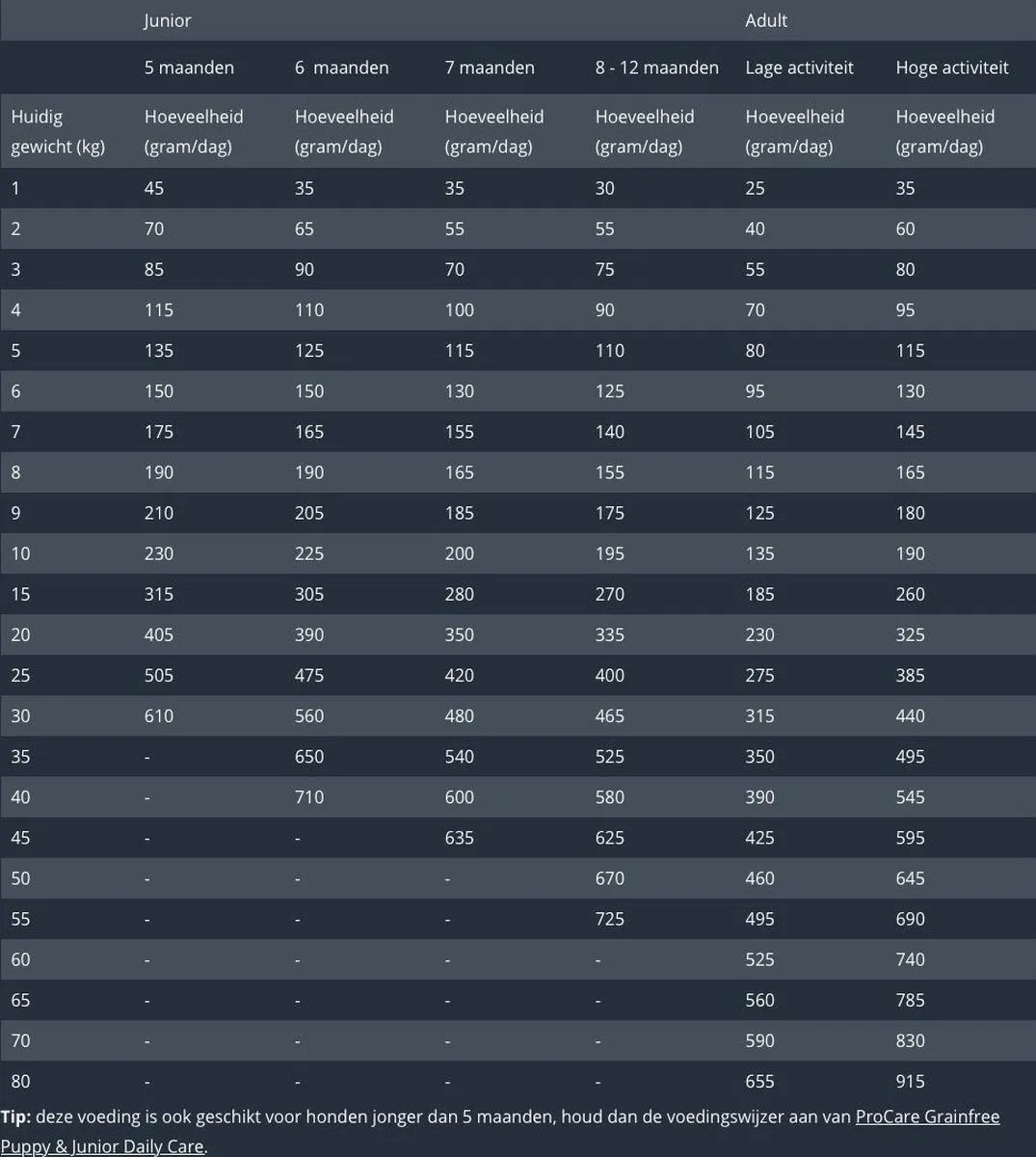Select the 635 cell in 45 kg row
Image resolution: width=1036 pixels, height=1157 pixels.
(x=460, y=837)
